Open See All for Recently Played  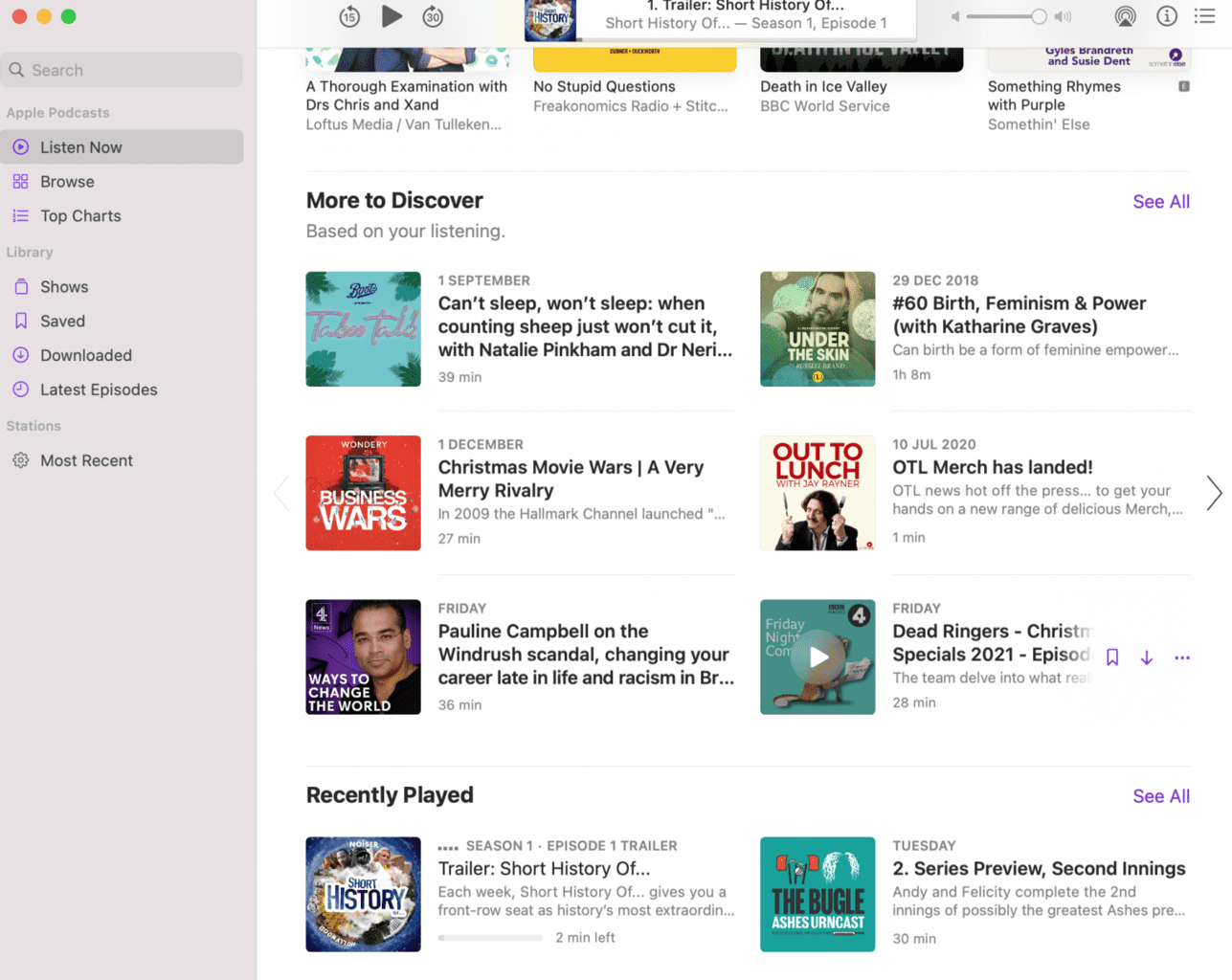1160,795
